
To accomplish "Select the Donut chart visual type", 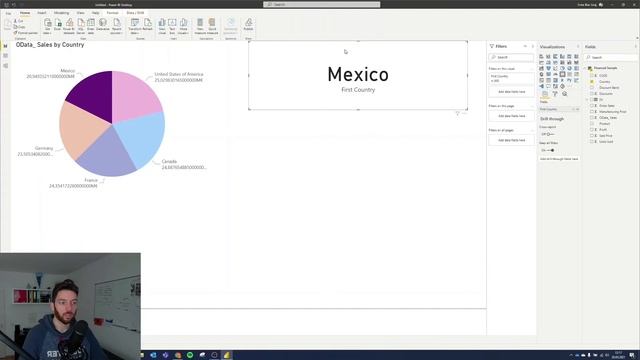I will [569, 68].
